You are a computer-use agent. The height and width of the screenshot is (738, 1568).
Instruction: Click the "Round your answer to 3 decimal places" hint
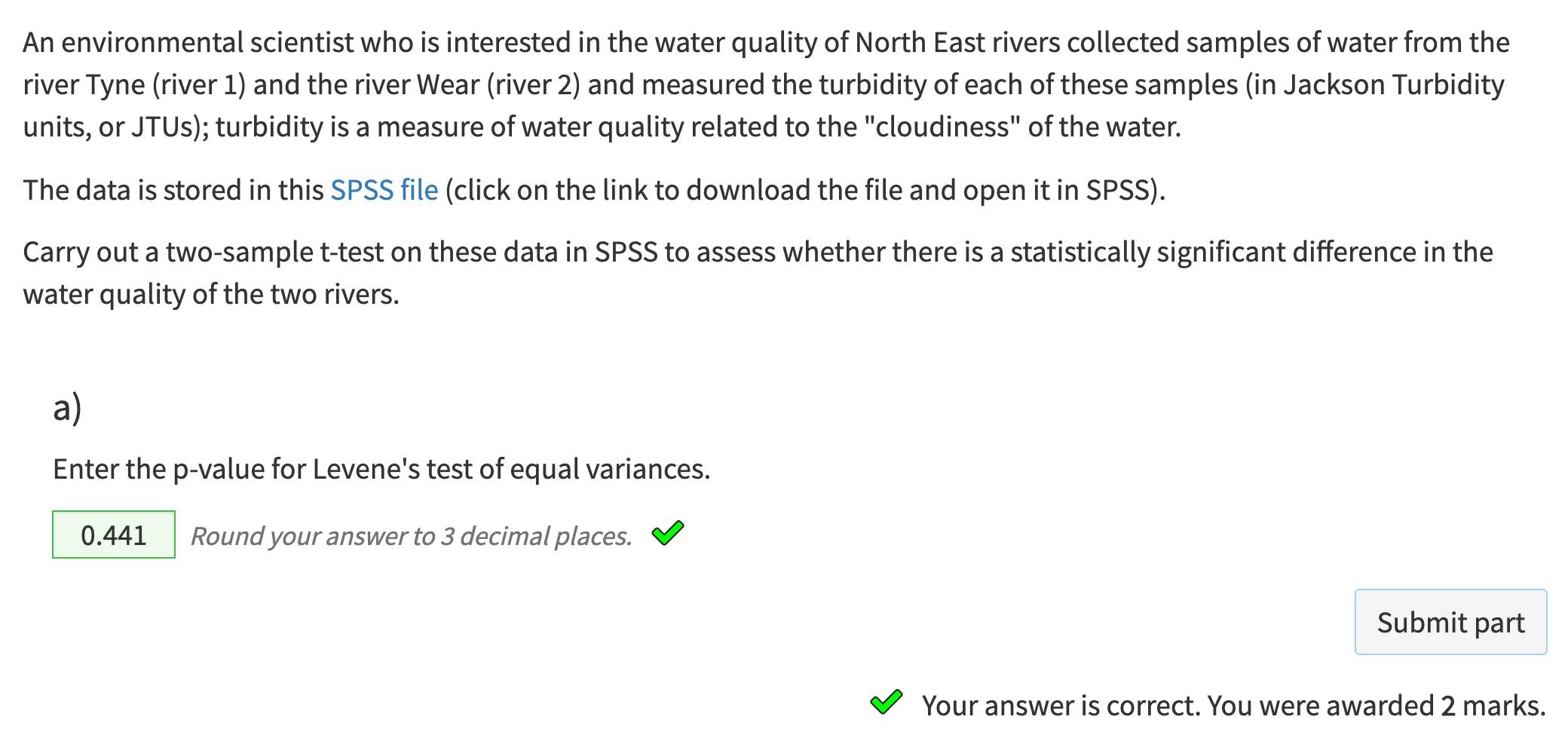pyautogui.click(x=411, y=536)
